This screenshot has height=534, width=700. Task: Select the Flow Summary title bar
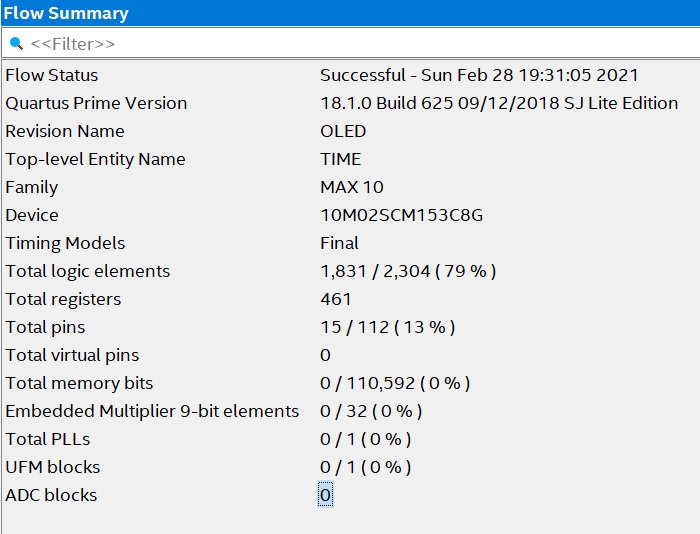[x=350, y=13]
